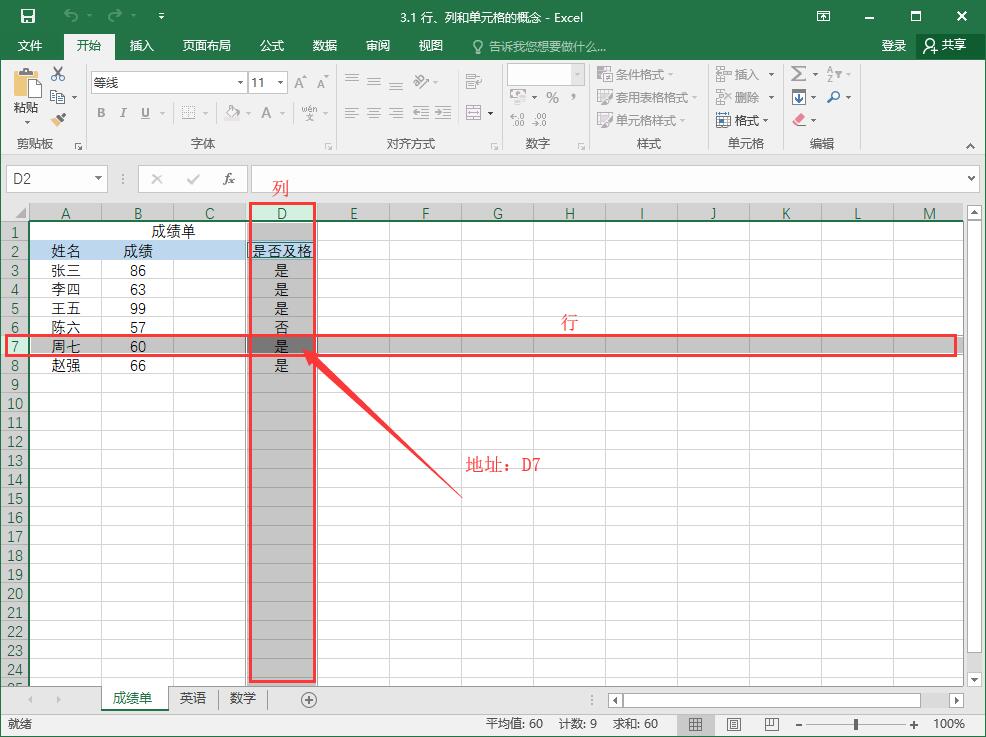Switch to Page Layout view in status bar

[733, 724]
